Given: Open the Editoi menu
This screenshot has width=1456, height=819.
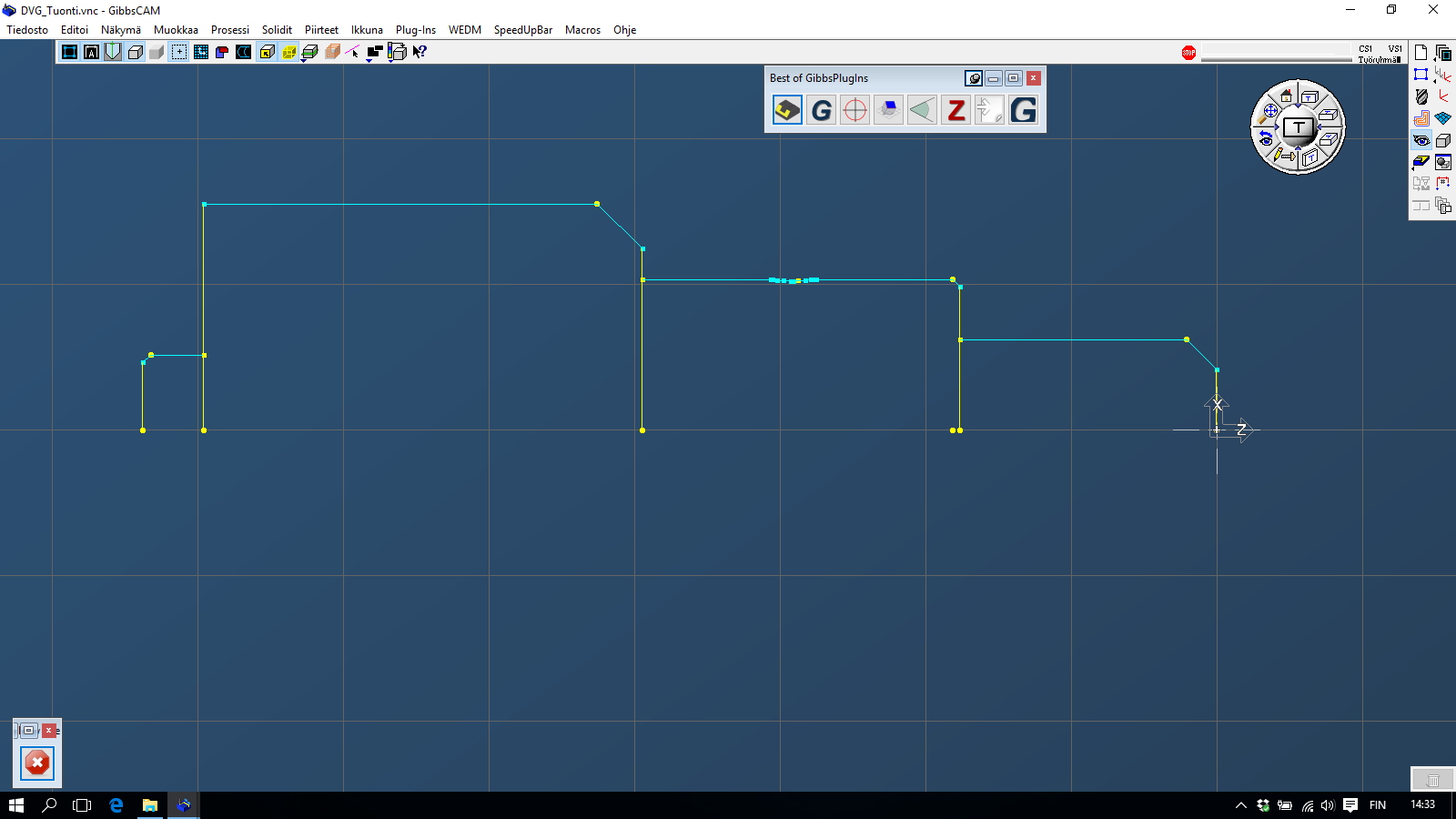Looking at the screenshot, I should click(75, 30).
